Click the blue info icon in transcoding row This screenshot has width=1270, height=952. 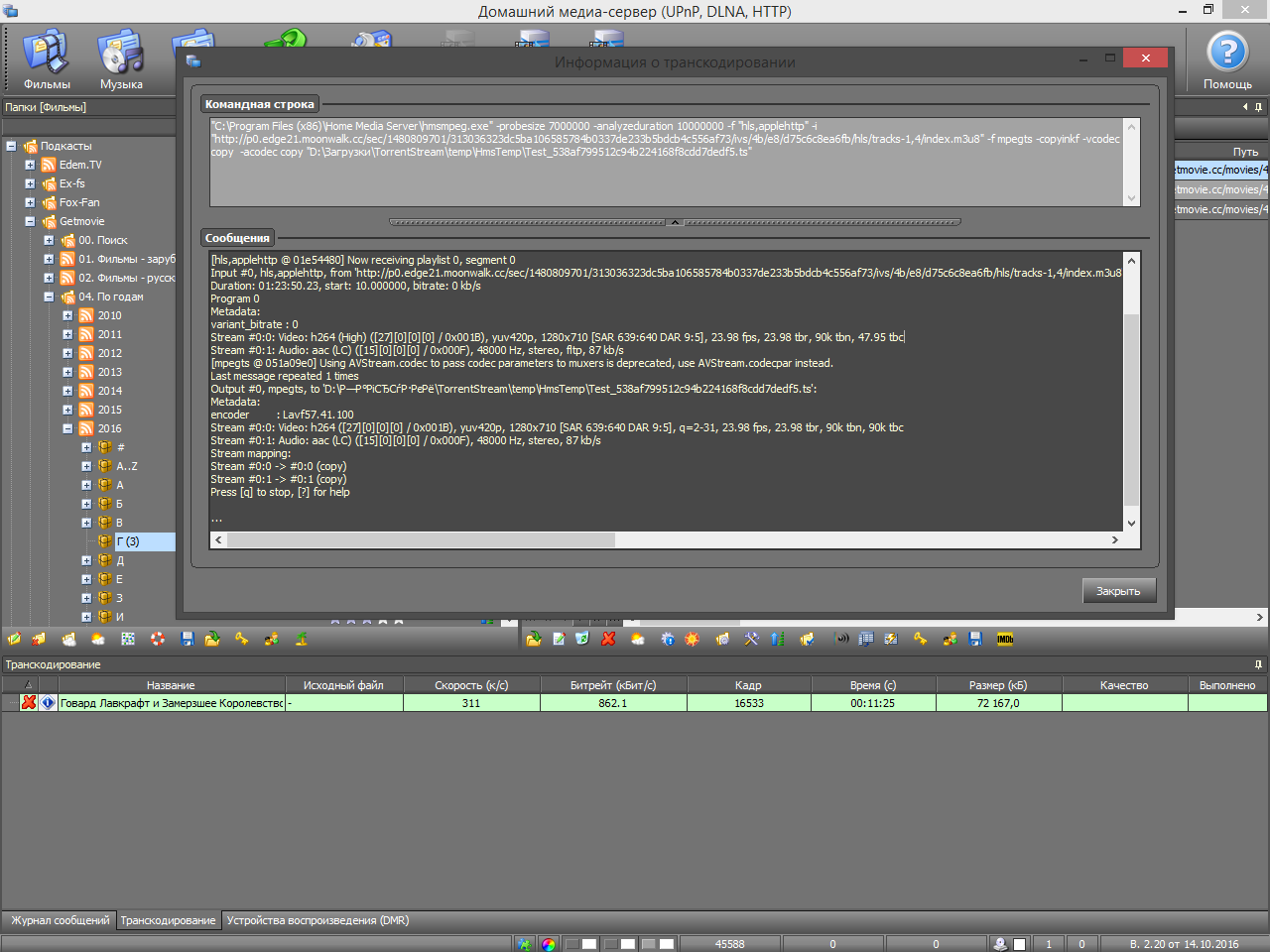[x=48, y=703]
